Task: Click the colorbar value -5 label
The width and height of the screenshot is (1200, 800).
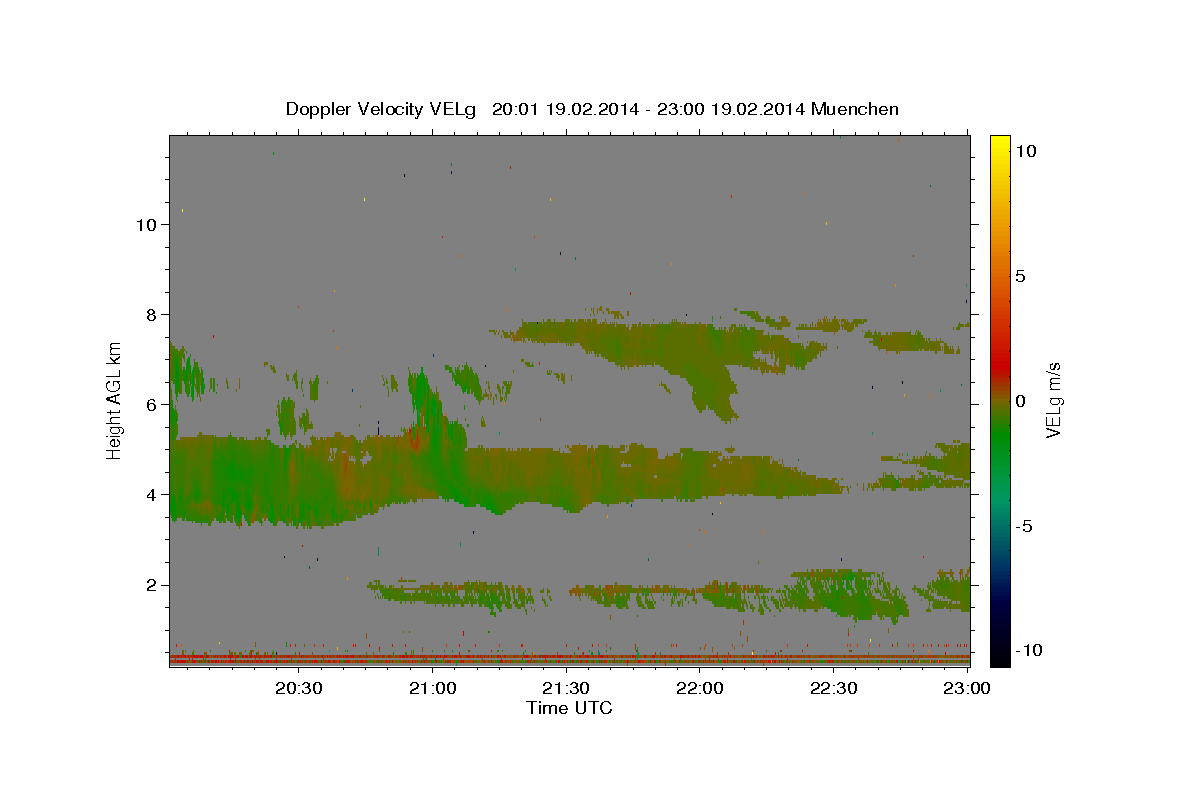Action: click(x=1024, y=526)
